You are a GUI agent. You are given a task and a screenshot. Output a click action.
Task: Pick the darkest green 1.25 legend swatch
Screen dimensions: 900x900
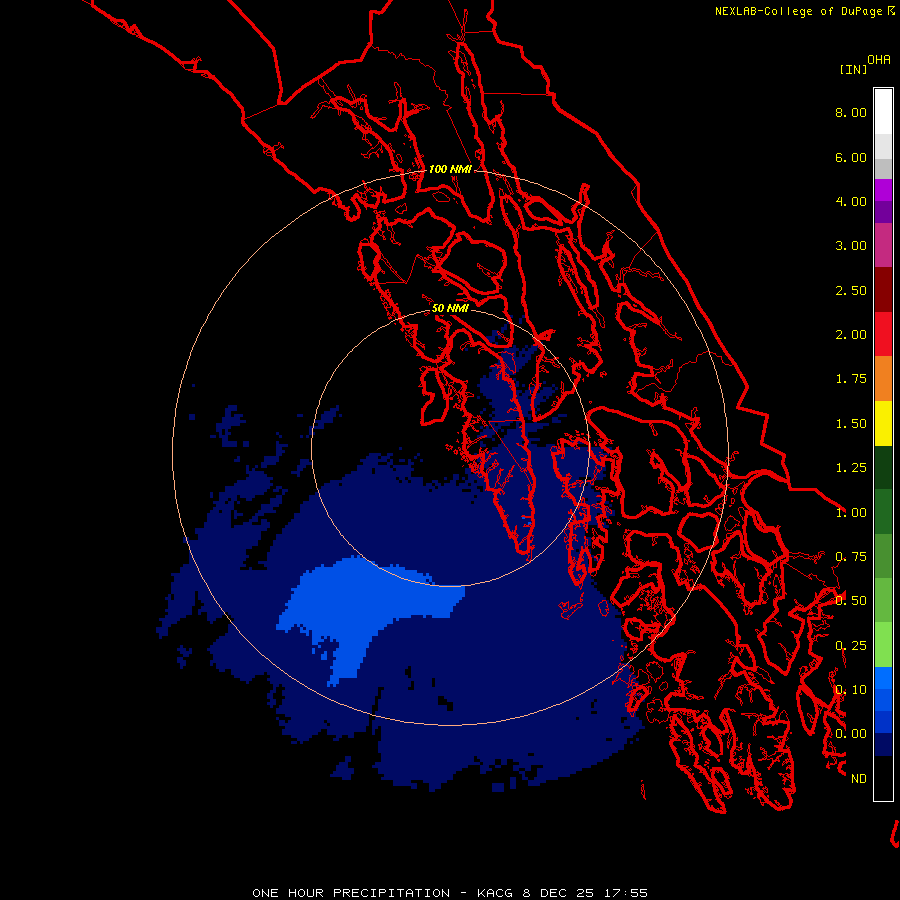(x=883, y=467)
